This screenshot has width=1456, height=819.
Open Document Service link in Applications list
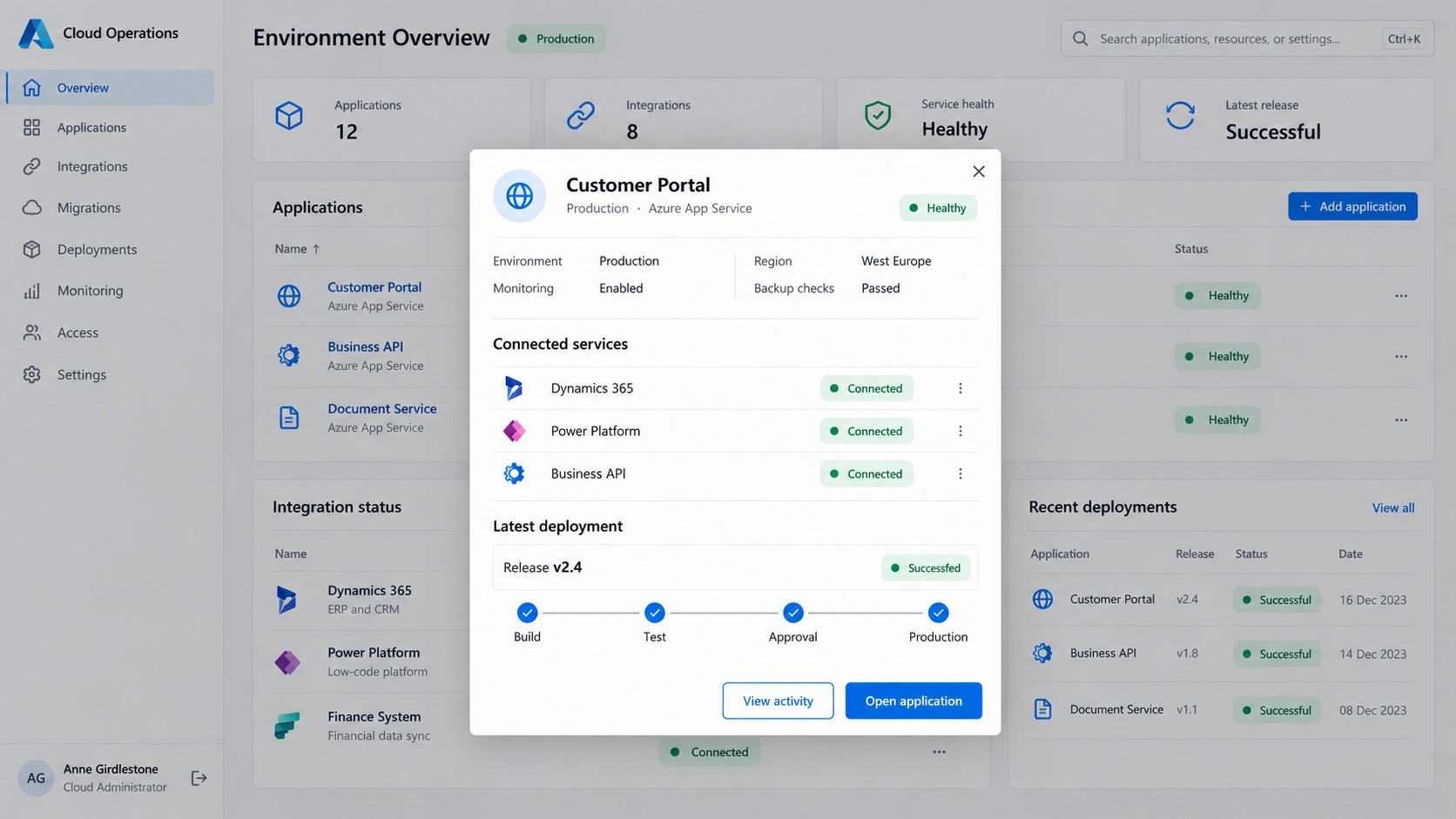382,408
